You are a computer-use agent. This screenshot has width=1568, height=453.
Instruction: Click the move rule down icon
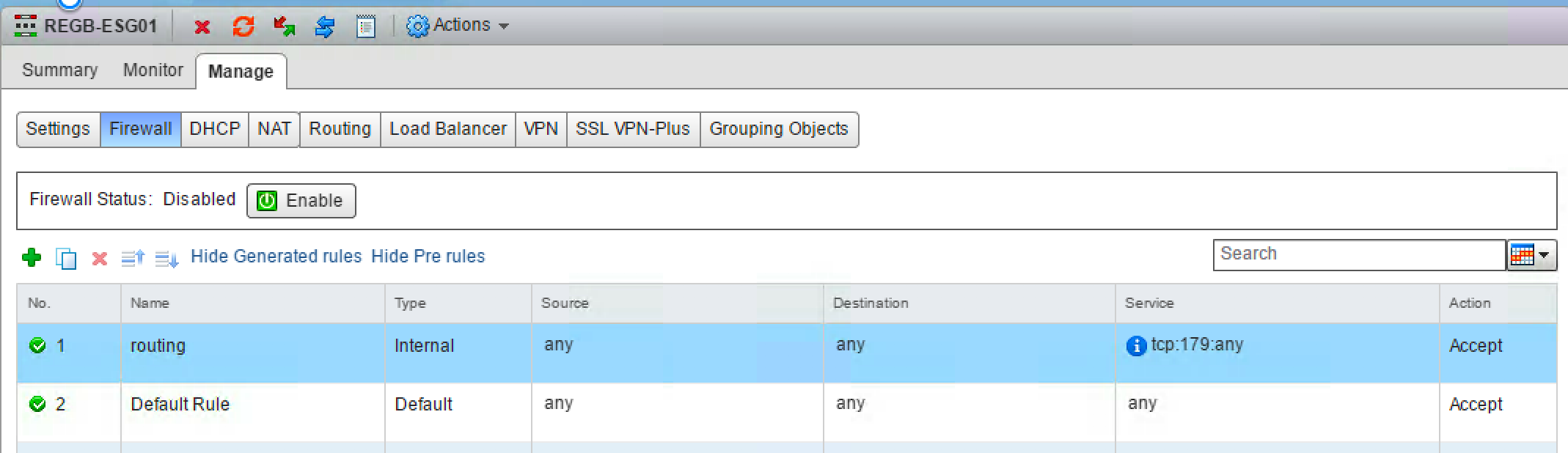166,258
